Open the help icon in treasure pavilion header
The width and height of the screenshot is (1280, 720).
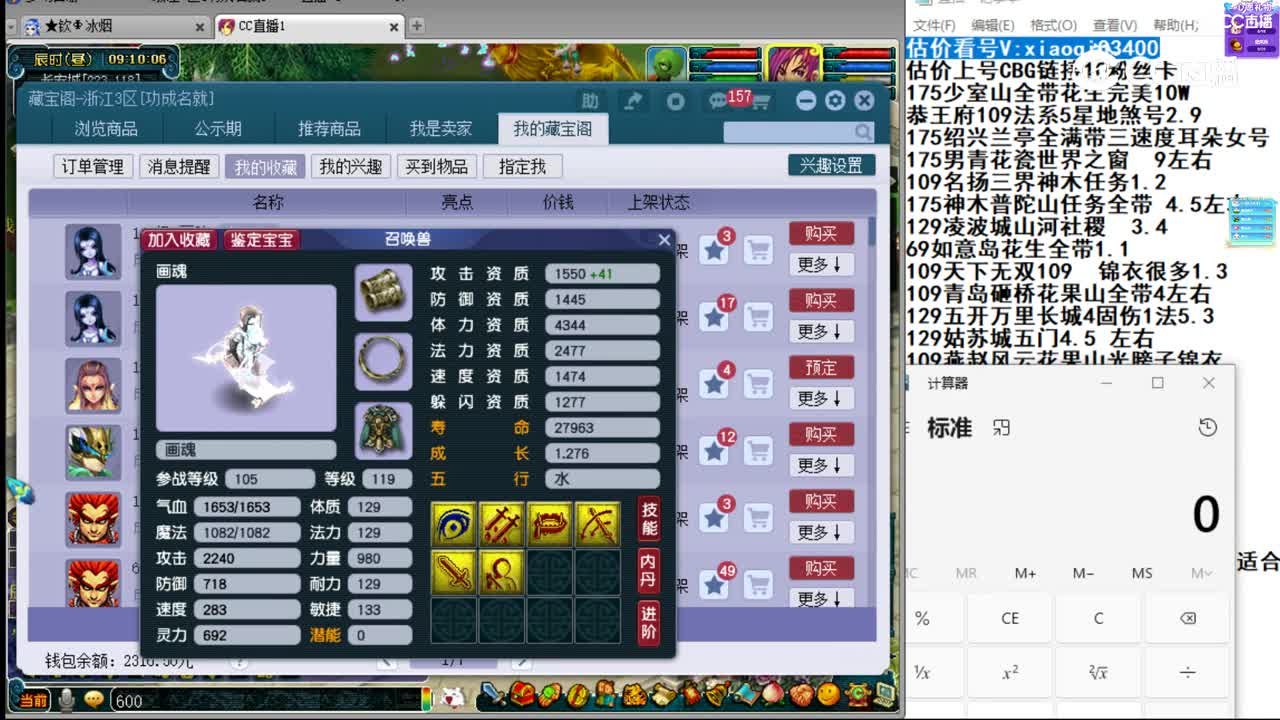pos(590,101)
